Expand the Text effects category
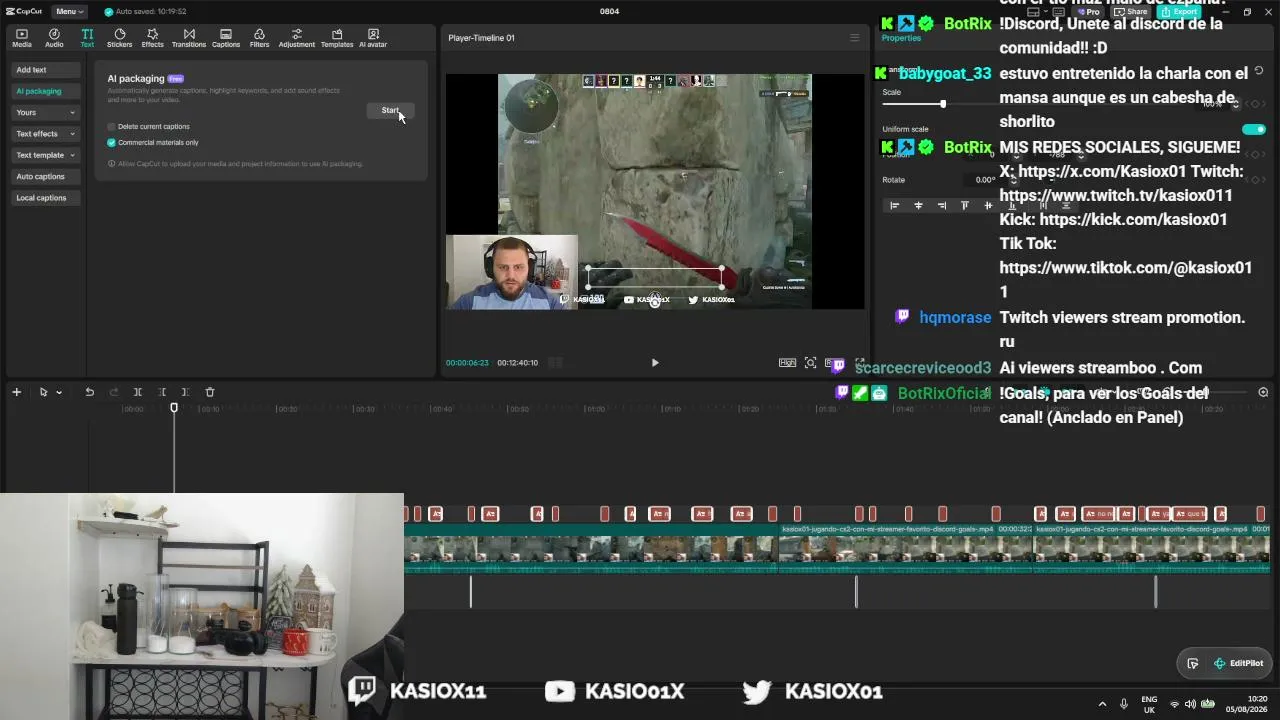This screenshot has height=720, width=1280. pyautogui.click(x=45, y=134)
